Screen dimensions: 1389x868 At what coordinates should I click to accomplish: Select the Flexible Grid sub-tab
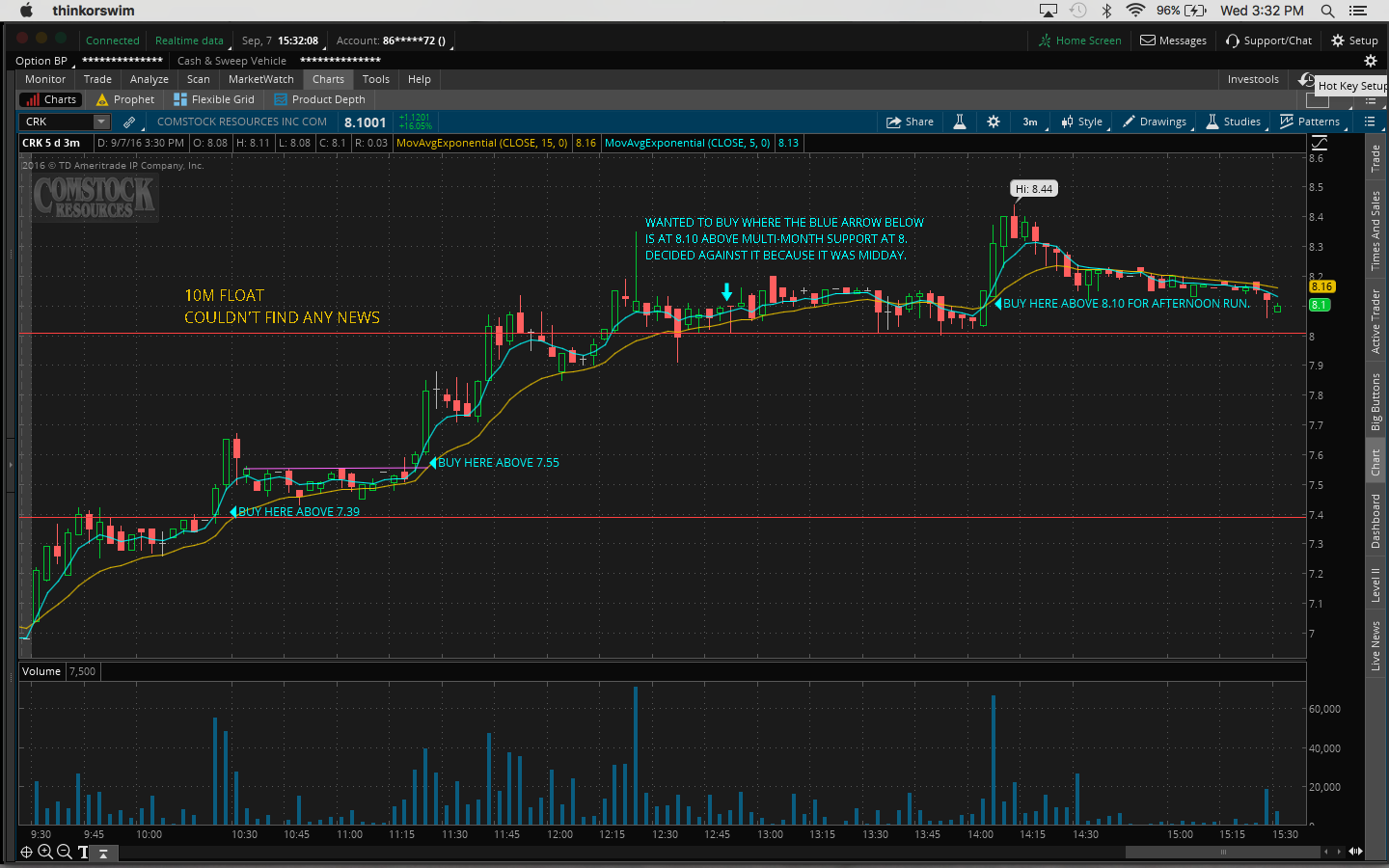(x=214, y=99)
